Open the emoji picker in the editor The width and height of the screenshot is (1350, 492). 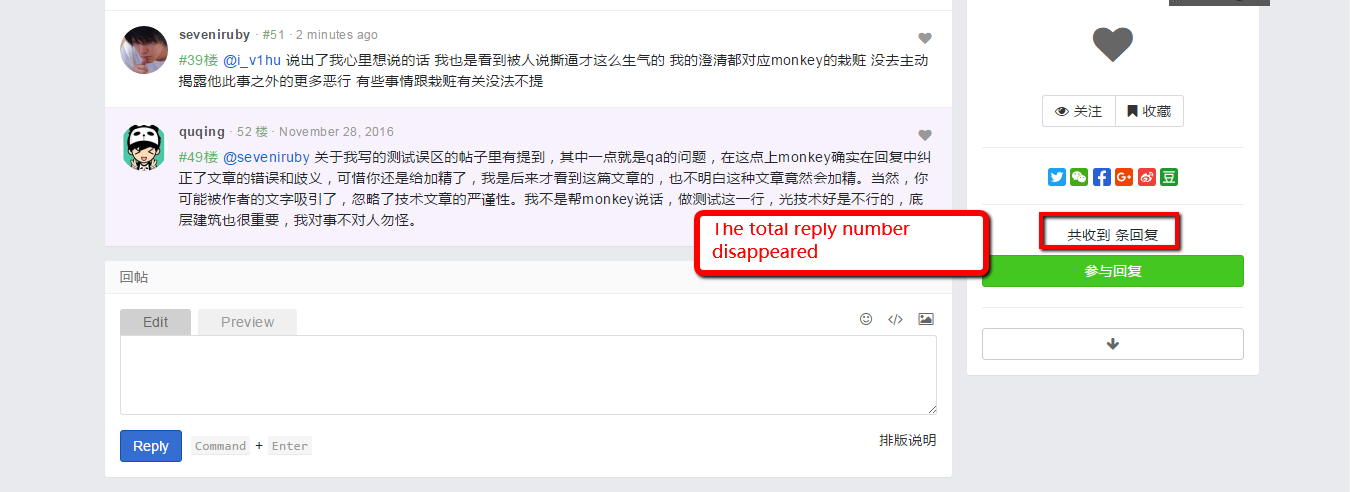[866, 319]
